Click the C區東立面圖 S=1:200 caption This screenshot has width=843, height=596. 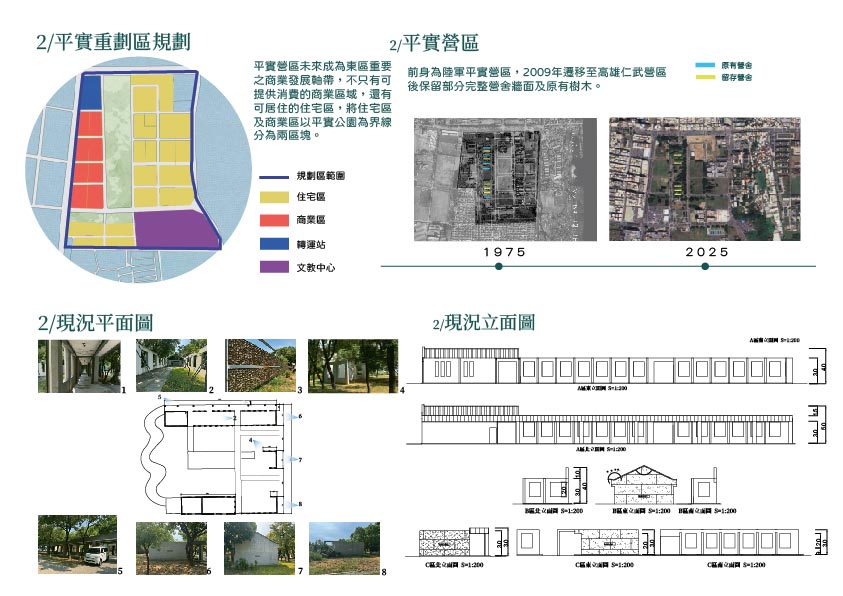[604, 565]
